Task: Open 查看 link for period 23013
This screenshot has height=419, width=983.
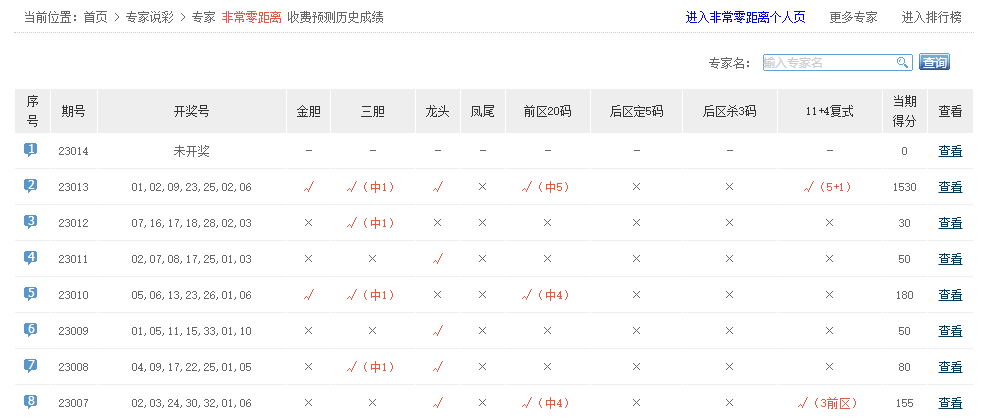Action: [950, 187]
